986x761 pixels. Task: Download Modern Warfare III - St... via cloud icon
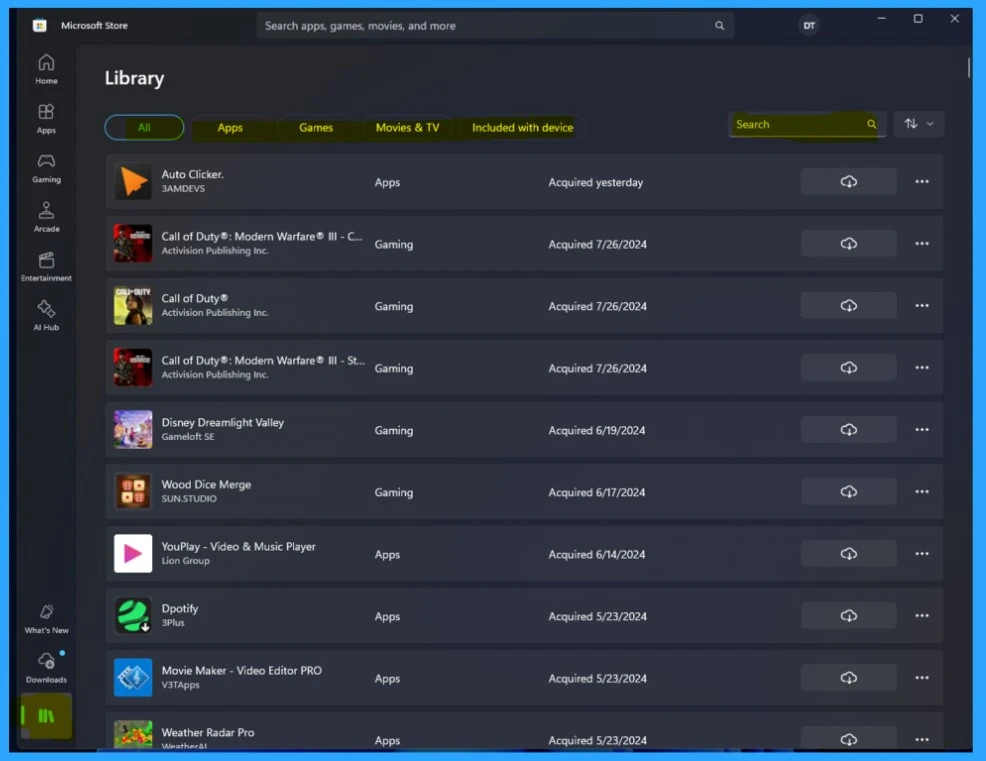(x=848, y=367)
